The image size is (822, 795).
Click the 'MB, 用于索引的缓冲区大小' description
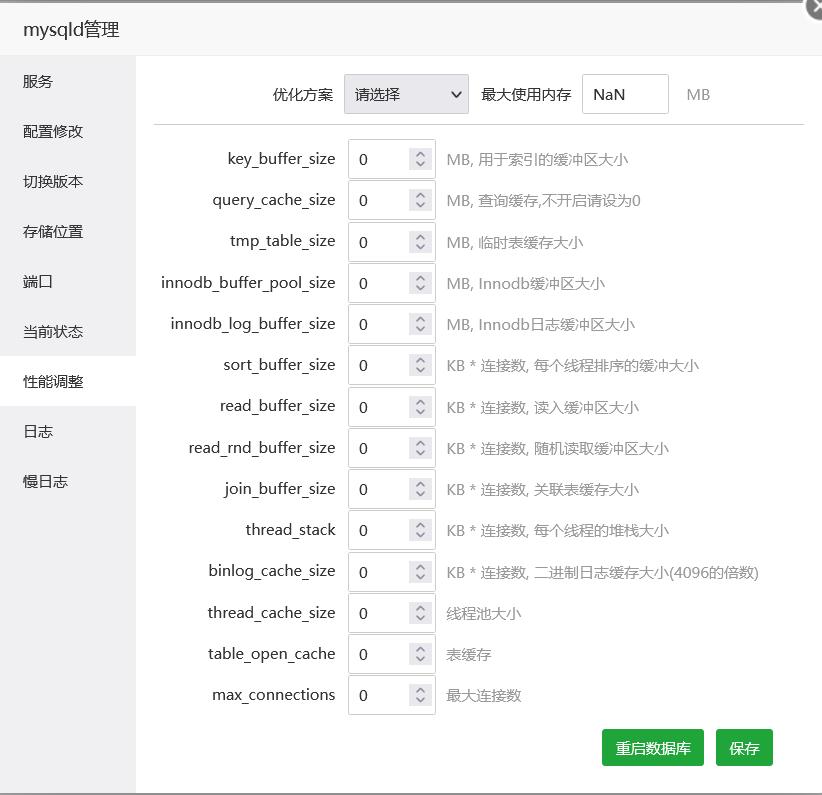pos(537,159)
